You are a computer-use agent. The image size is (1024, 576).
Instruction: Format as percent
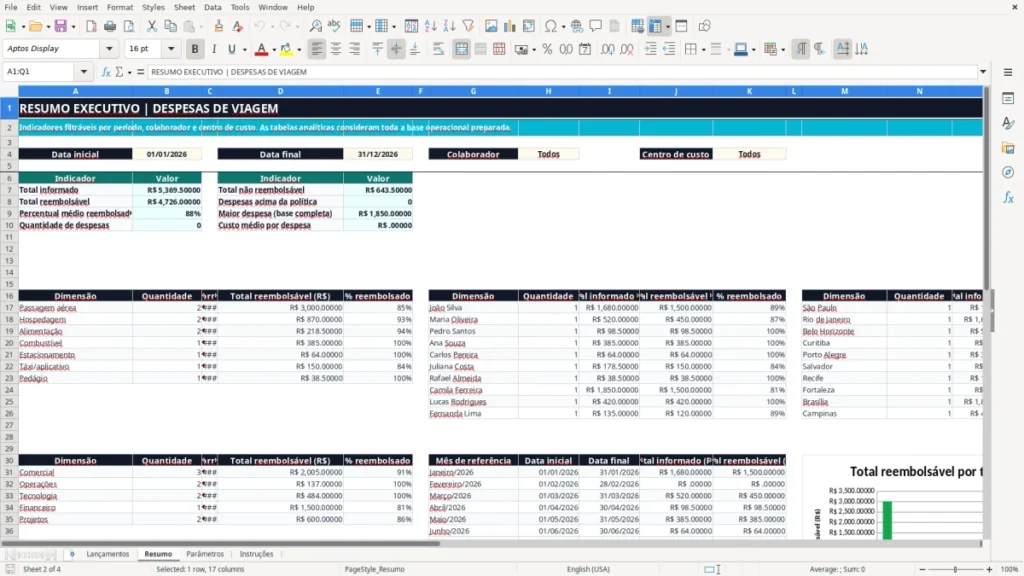click(x=547, y=49)
